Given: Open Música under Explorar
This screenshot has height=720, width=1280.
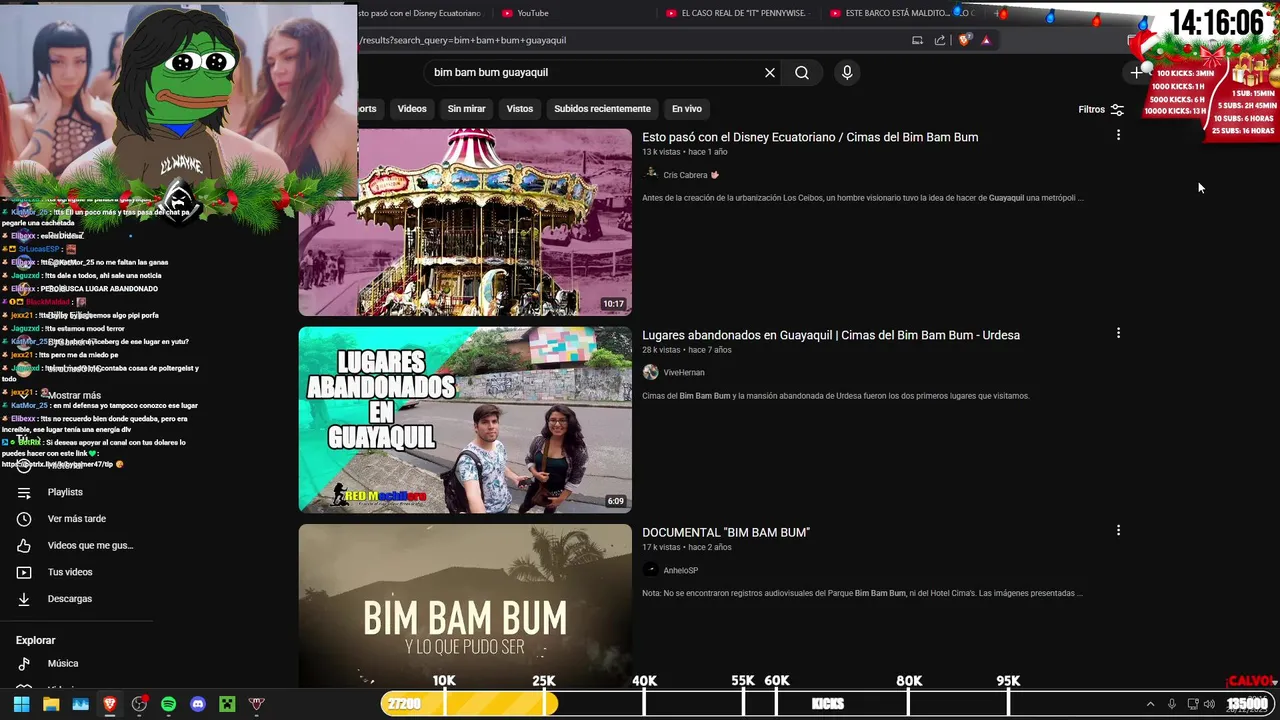Looking at the screenshot, I should [63, 663].
